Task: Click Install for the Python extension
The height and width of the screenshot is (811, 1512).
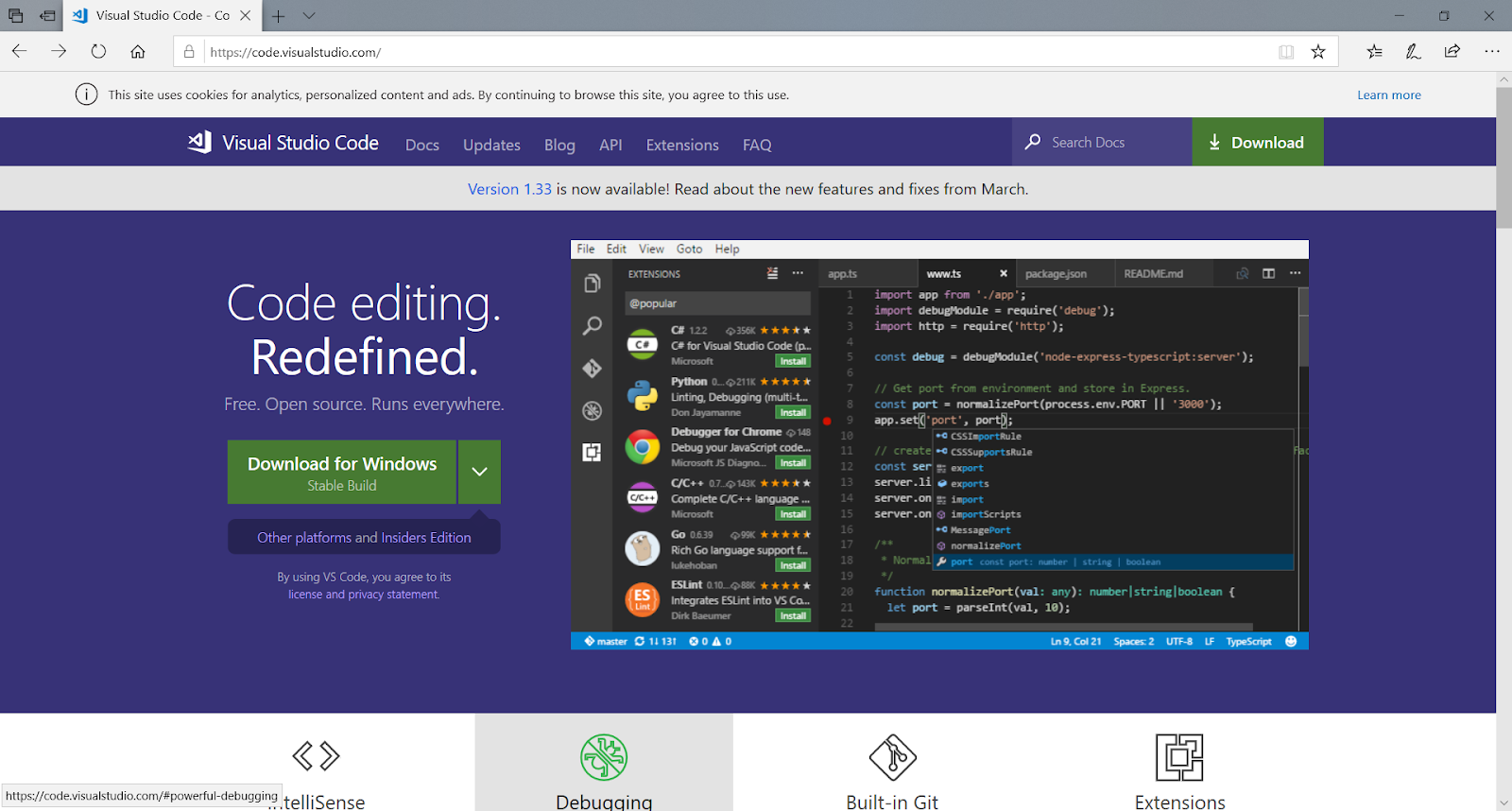Action: [793, 412]
